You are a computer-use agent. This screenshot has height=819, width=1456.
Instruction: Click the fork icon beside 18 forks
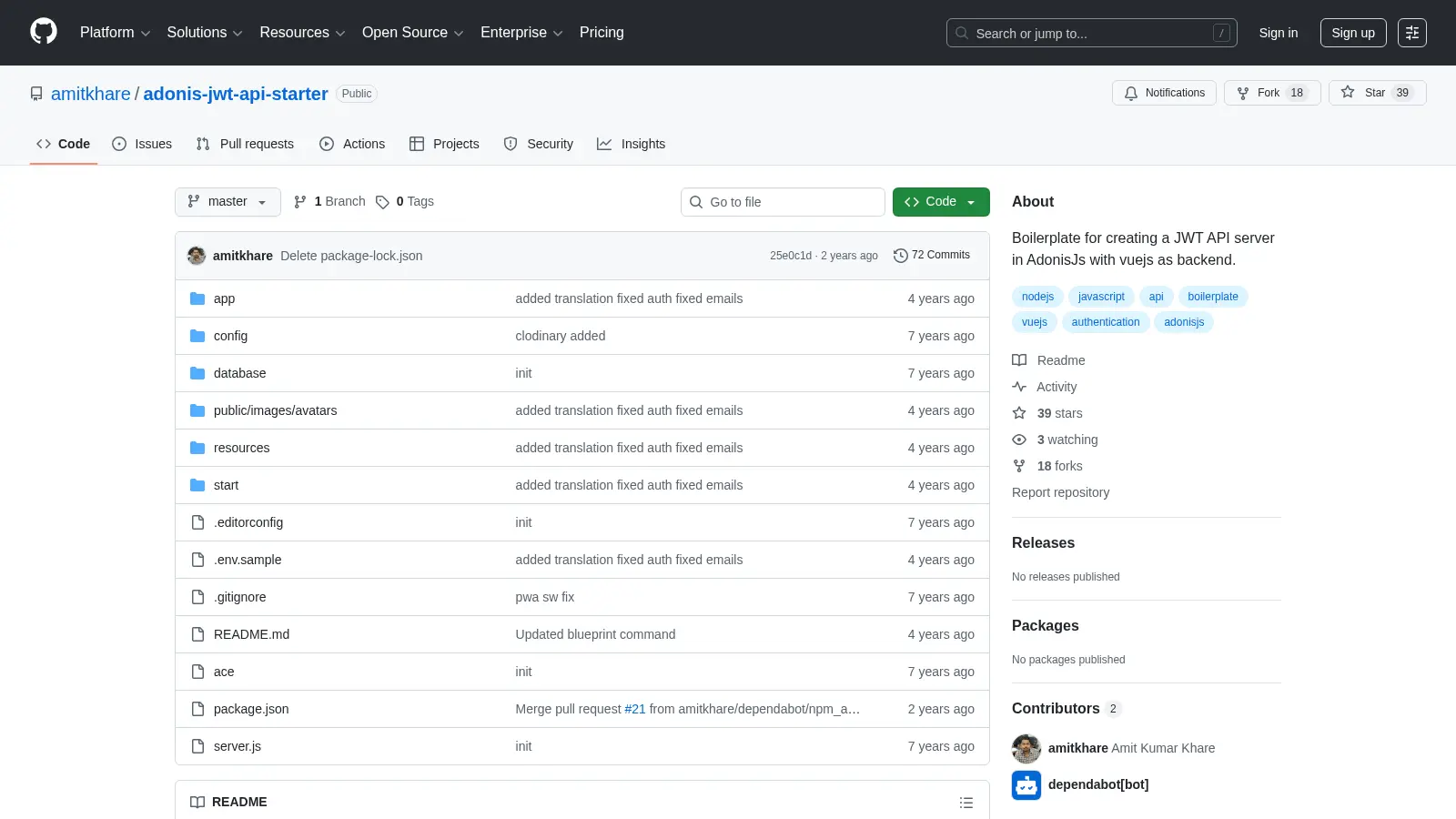coord(1019,466)
